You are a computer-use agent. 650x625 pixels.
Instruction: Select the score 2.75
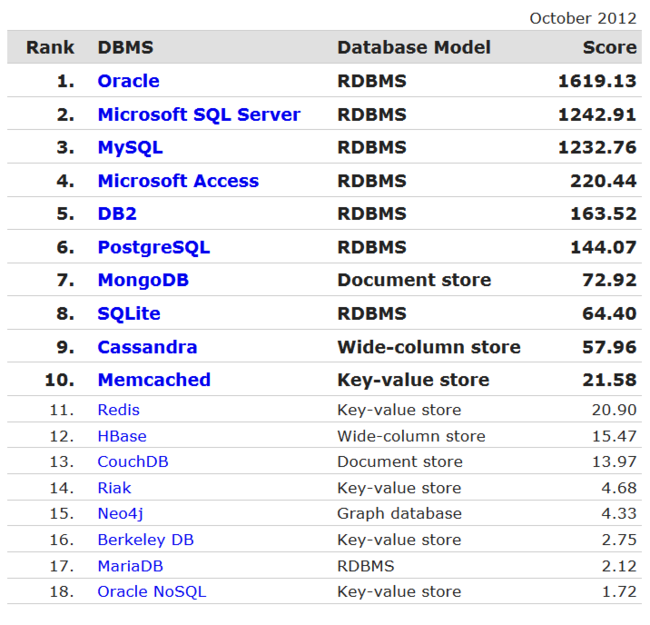619,540
